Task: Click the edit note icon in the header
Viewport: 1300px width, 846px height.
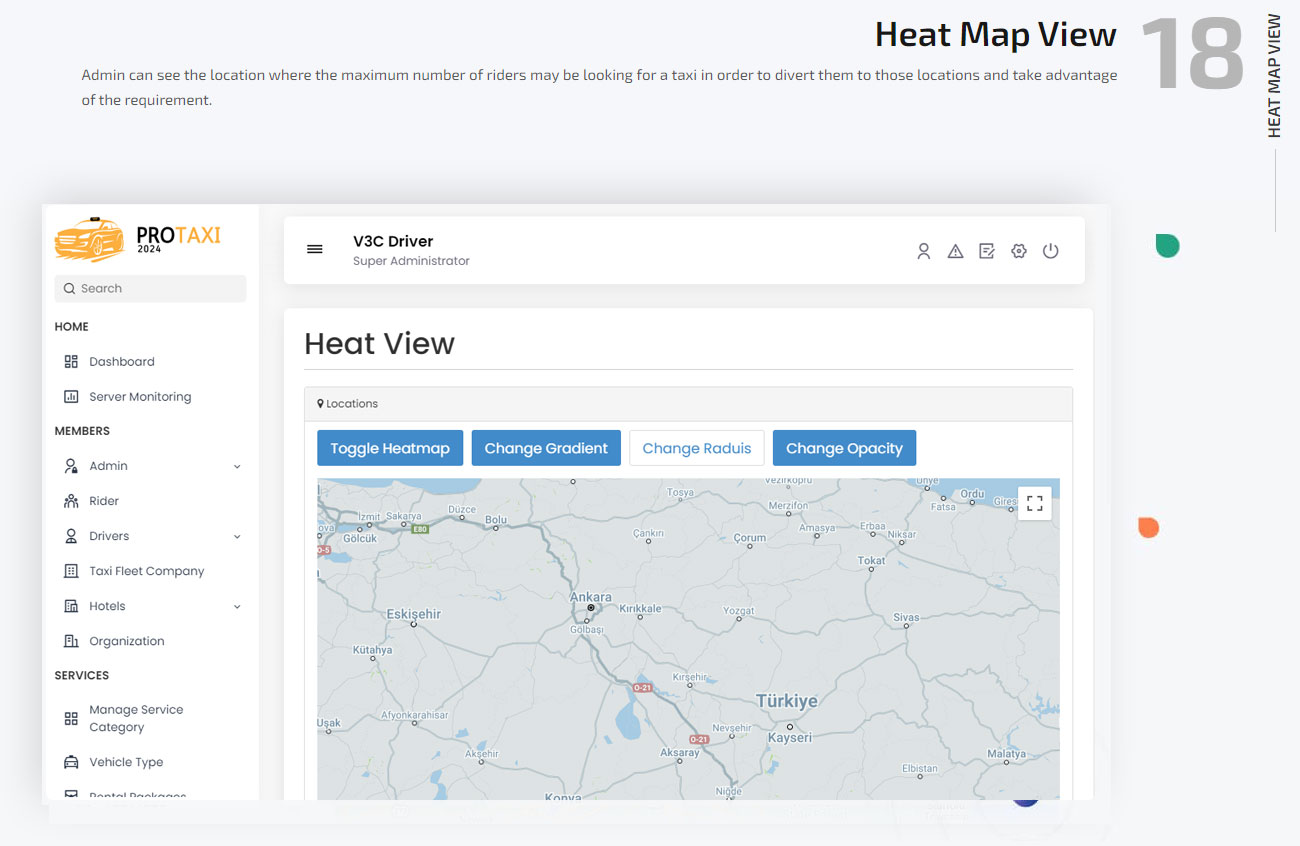Action: (987, 251)
